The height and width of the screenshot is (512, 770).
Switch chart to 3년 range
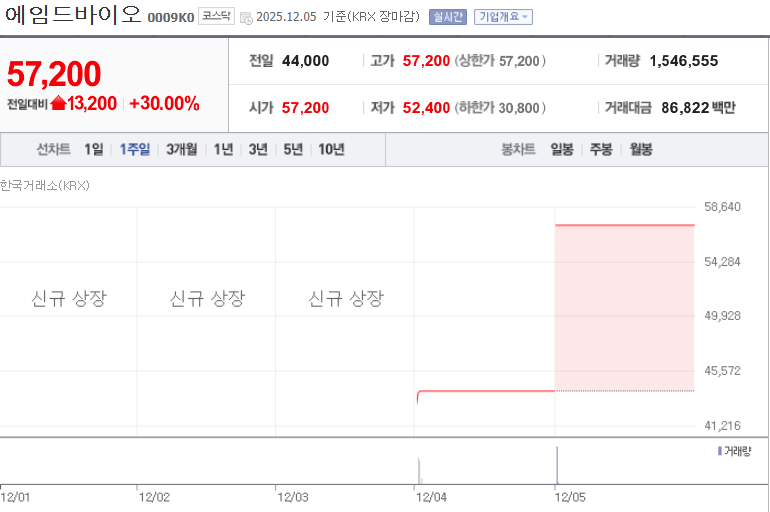pos(258,149)
